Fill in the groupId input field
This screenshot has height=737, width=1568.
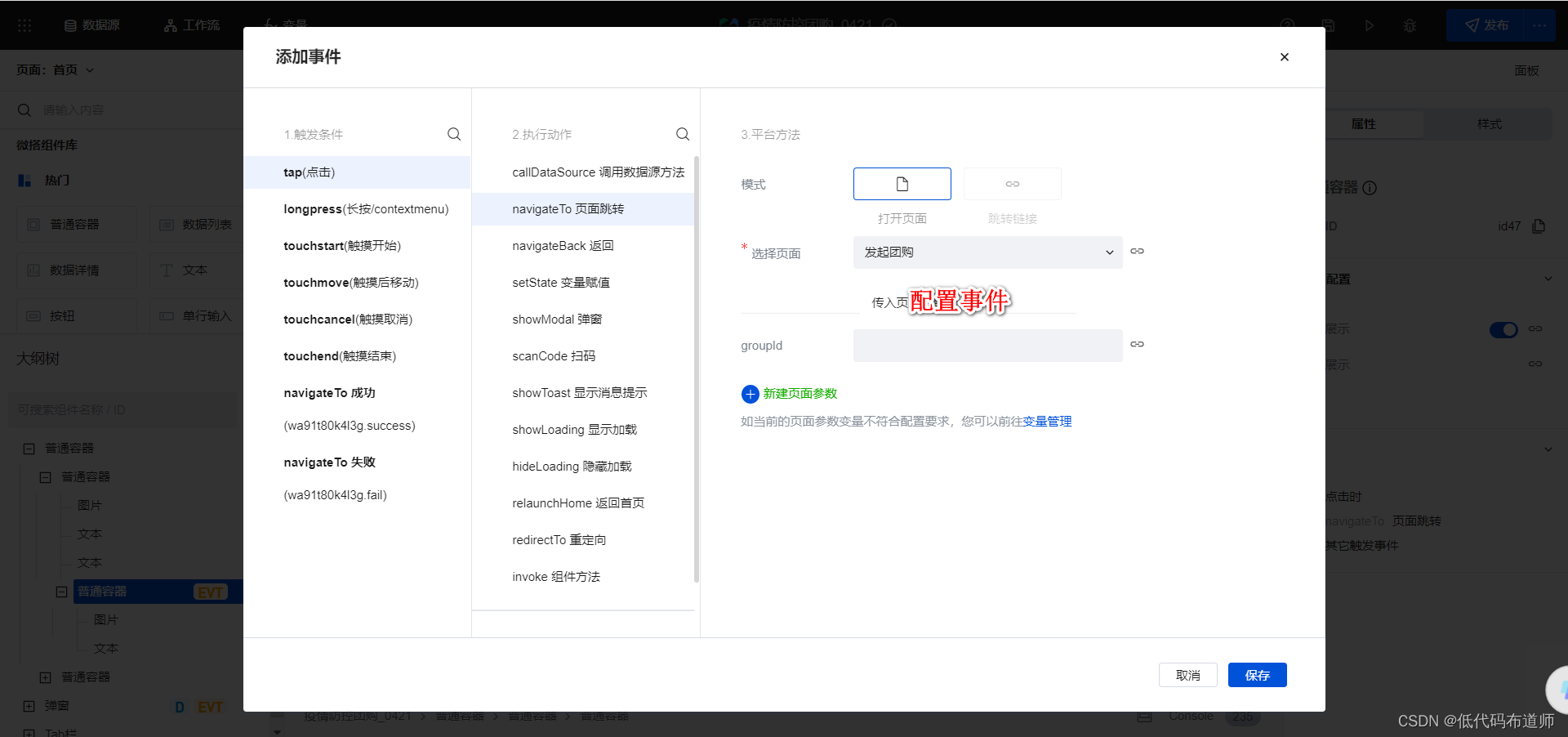(x=987, y=346)
